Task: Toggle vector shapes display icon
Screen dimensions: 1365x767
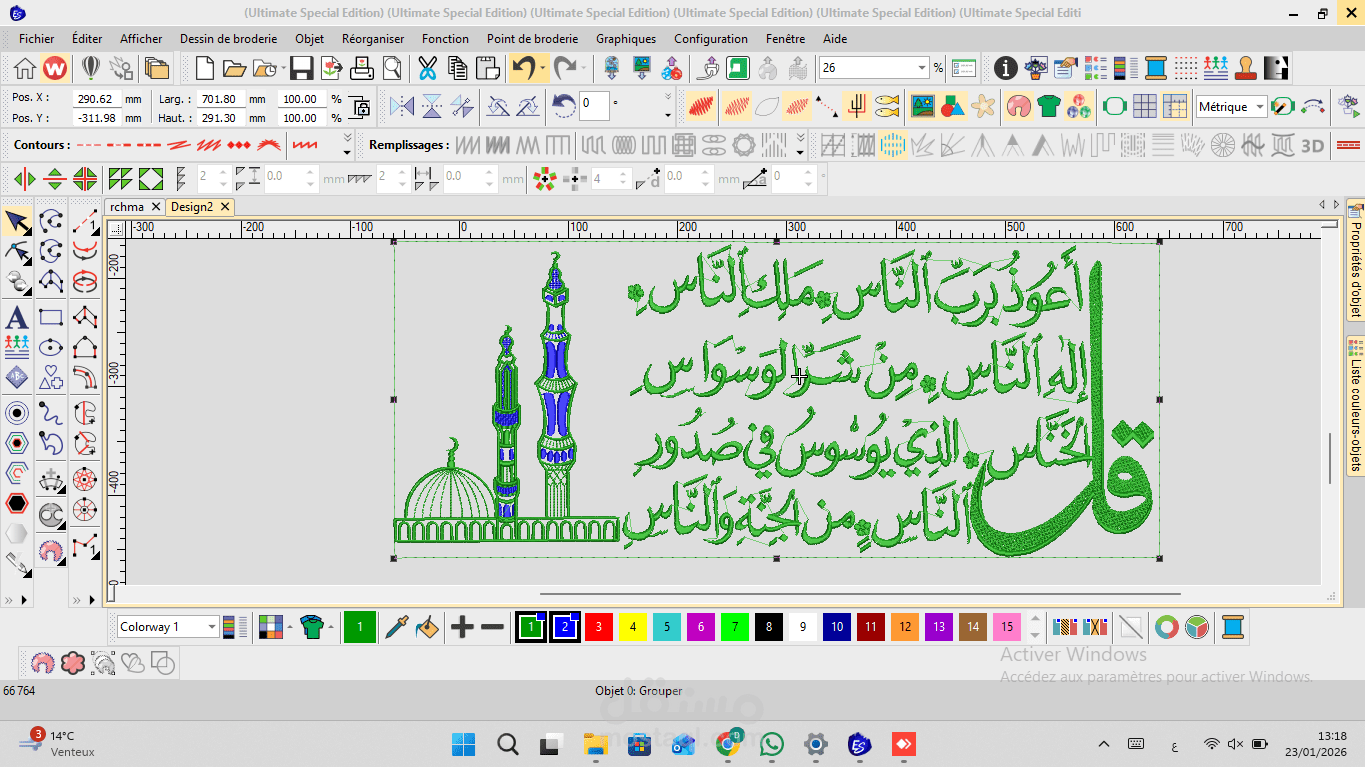Action: coord(952,105)
